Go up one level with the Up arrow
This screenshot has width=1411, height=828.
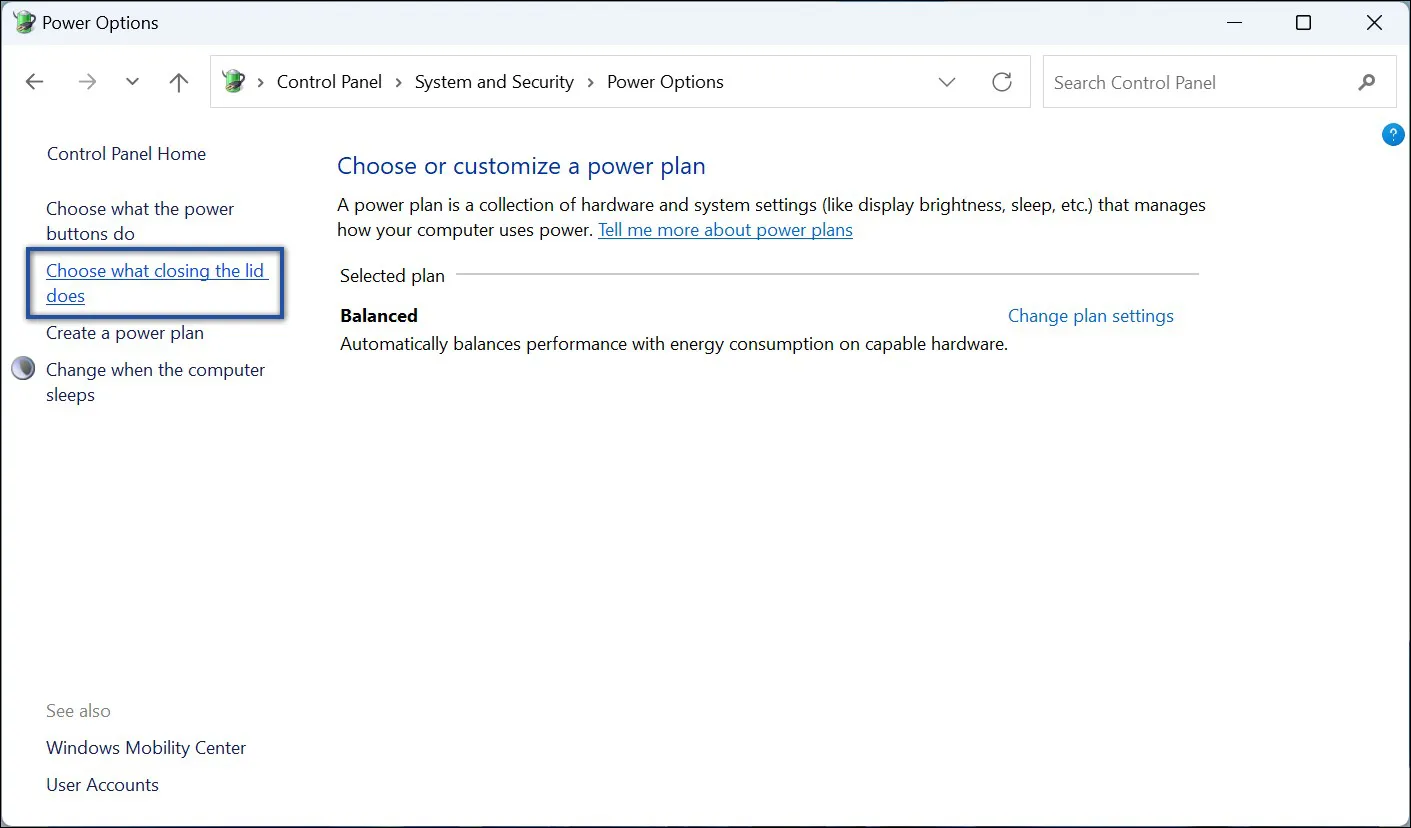point(179,82)
